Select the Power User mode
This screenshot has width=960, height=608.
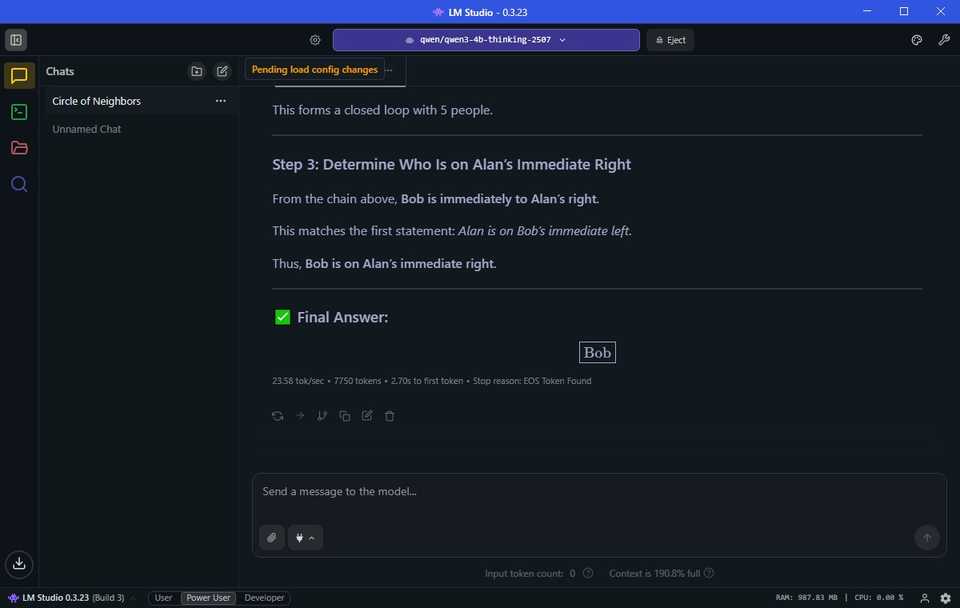click(x=208, y=598)
